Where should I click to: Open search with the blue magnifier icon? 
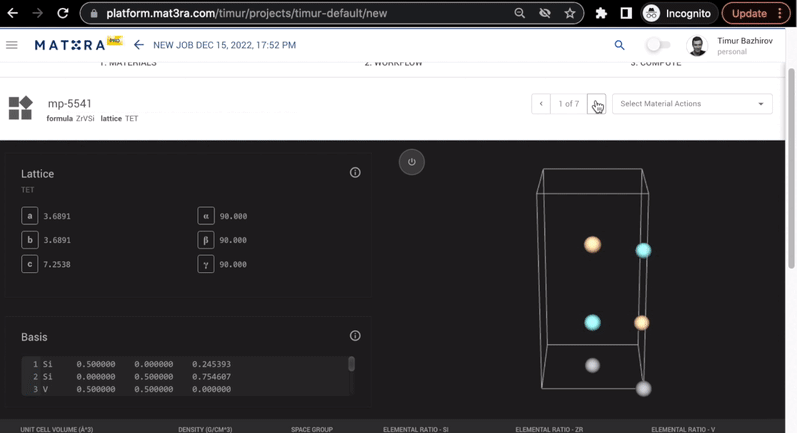pos(619,45)
